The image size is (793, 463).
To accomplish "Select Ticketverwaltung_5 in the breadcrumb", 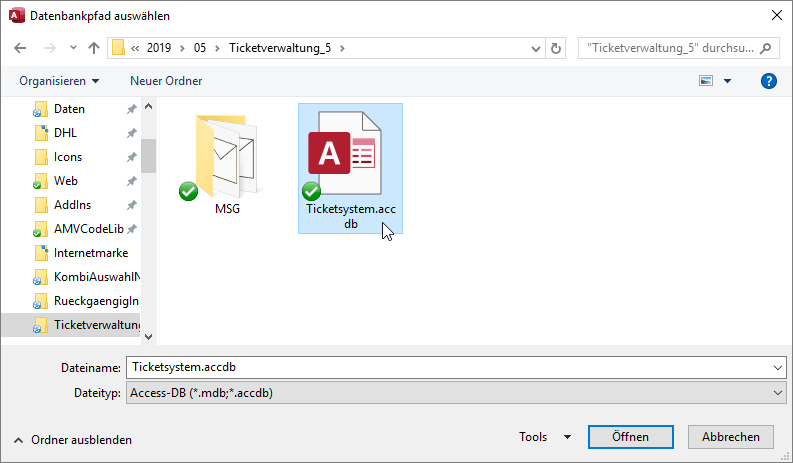I will [x=280, y=48].
